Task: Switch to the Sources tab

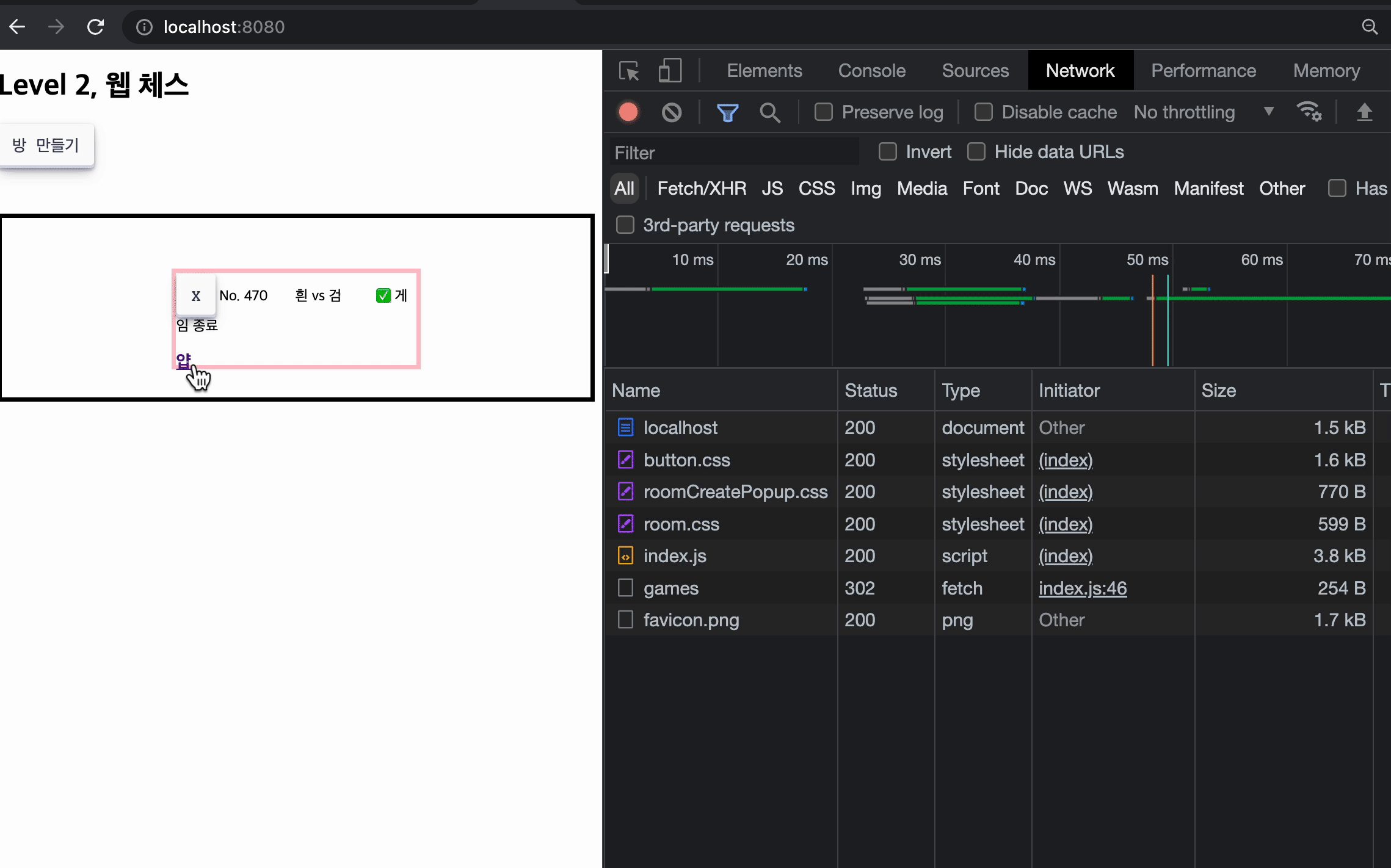Action: click(x=975, y=71)
